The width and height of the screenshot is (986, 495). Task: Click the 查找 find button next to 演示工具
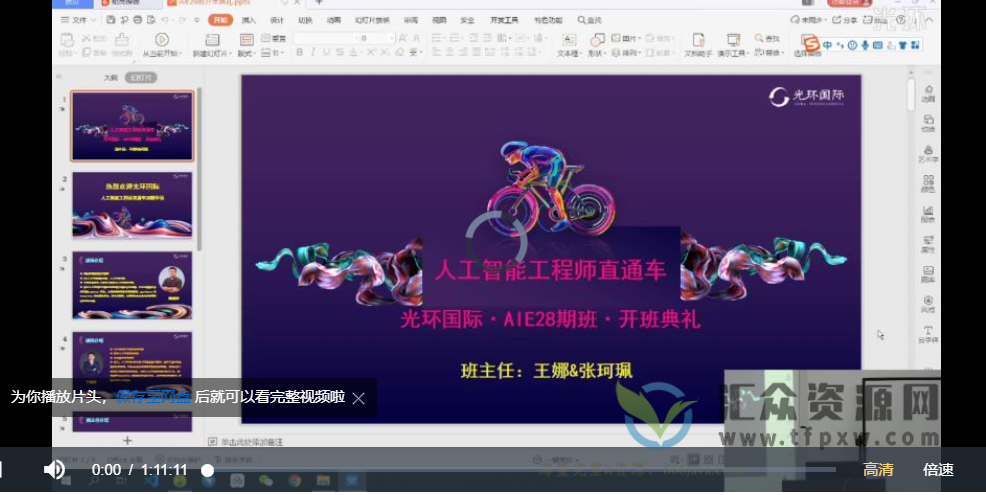[768, 38]
